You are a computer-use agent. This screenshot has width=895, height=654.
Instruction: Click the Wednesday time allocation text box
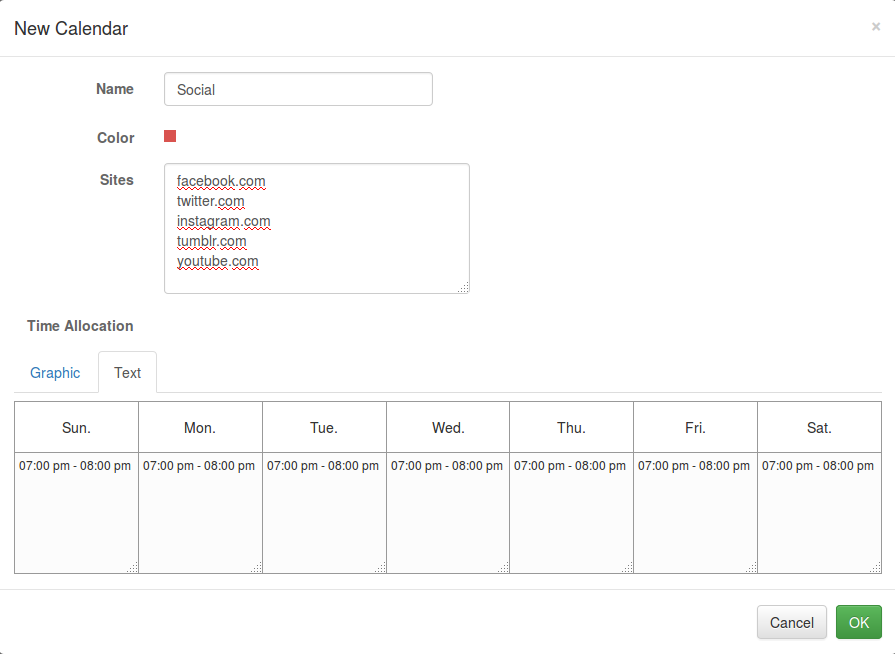(448, 512)
